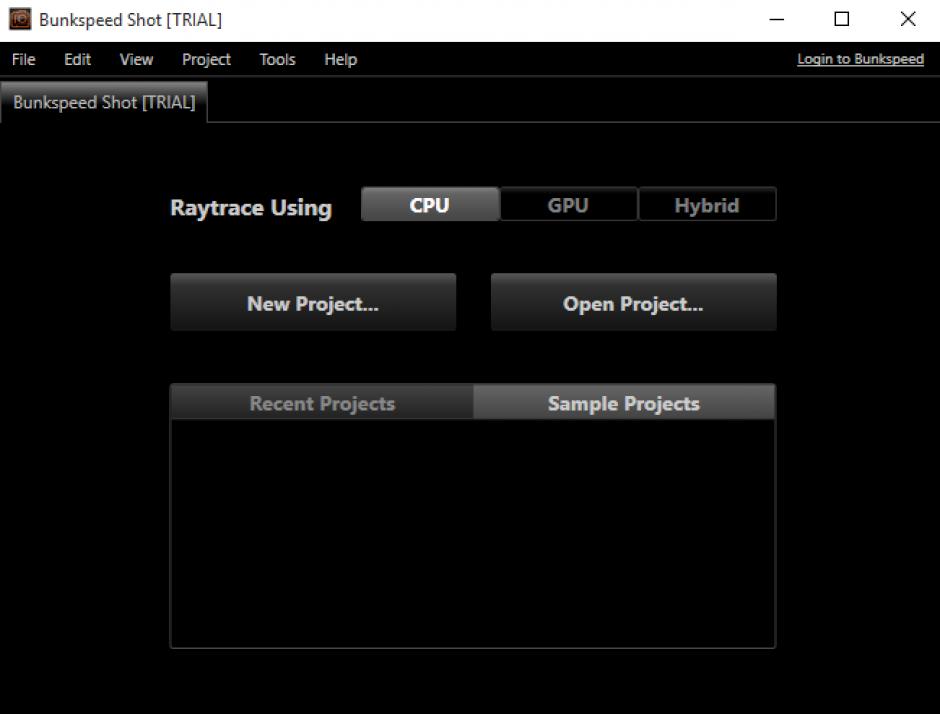Switch to the Recent Projects tab
The width and height of the screenshot is (940, 714).
coord(322,403)
